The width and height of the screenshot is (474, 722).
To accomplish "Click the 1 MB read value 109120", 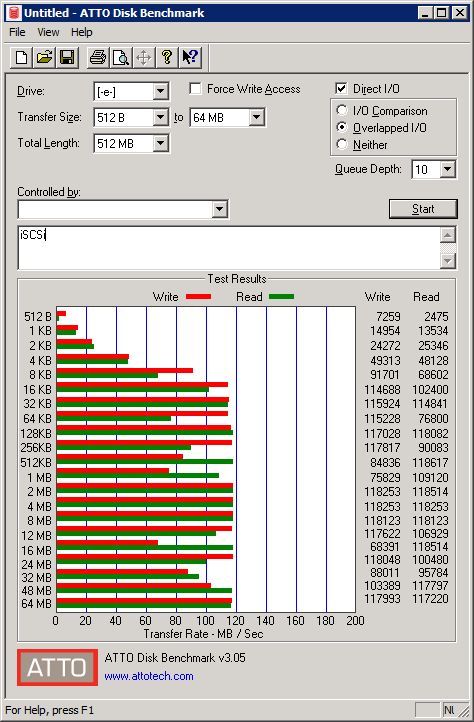I will pyautogui.click(x=430, y=477).
